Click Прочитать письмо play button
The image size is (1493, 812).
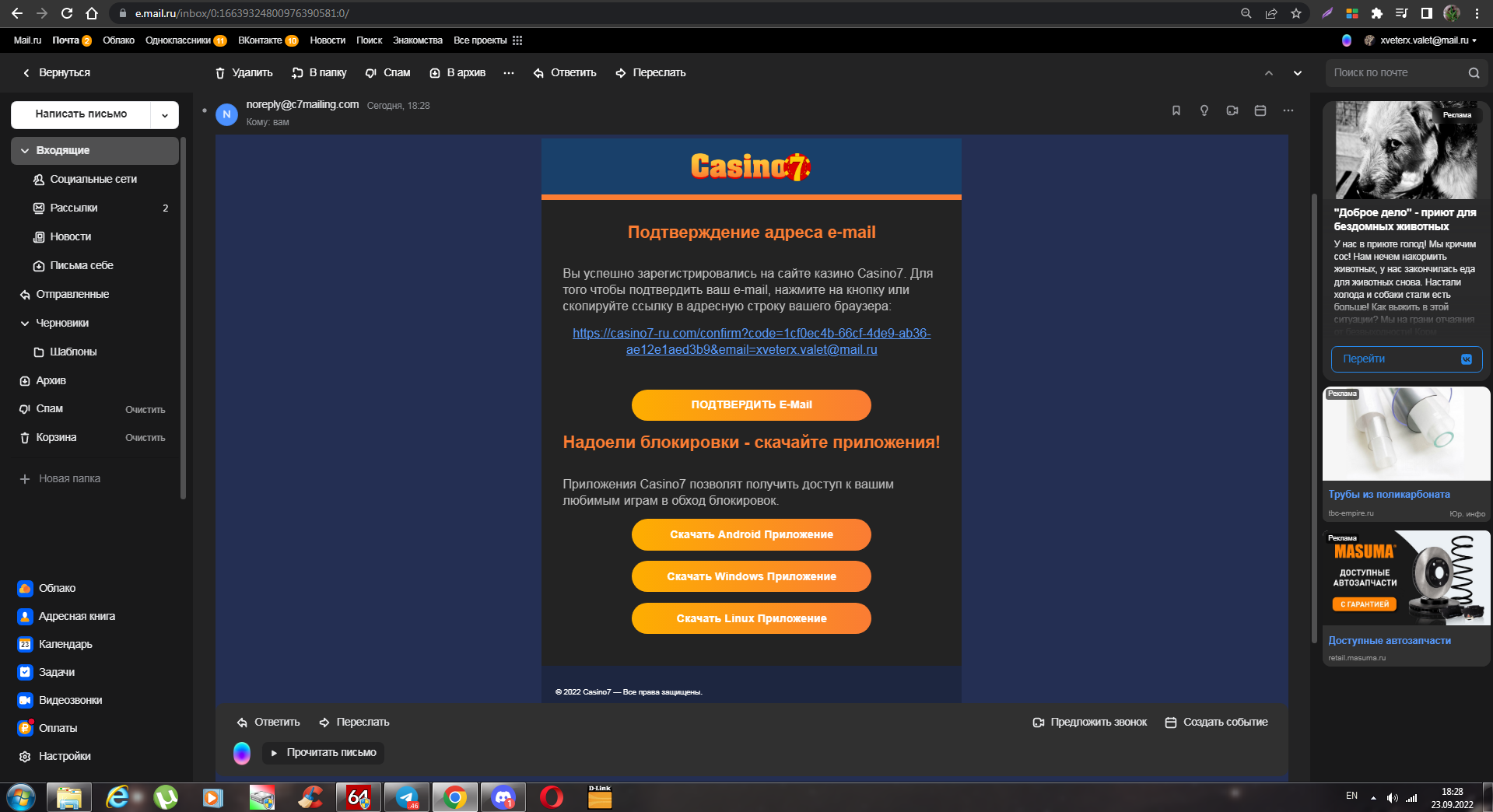point(324,753)
